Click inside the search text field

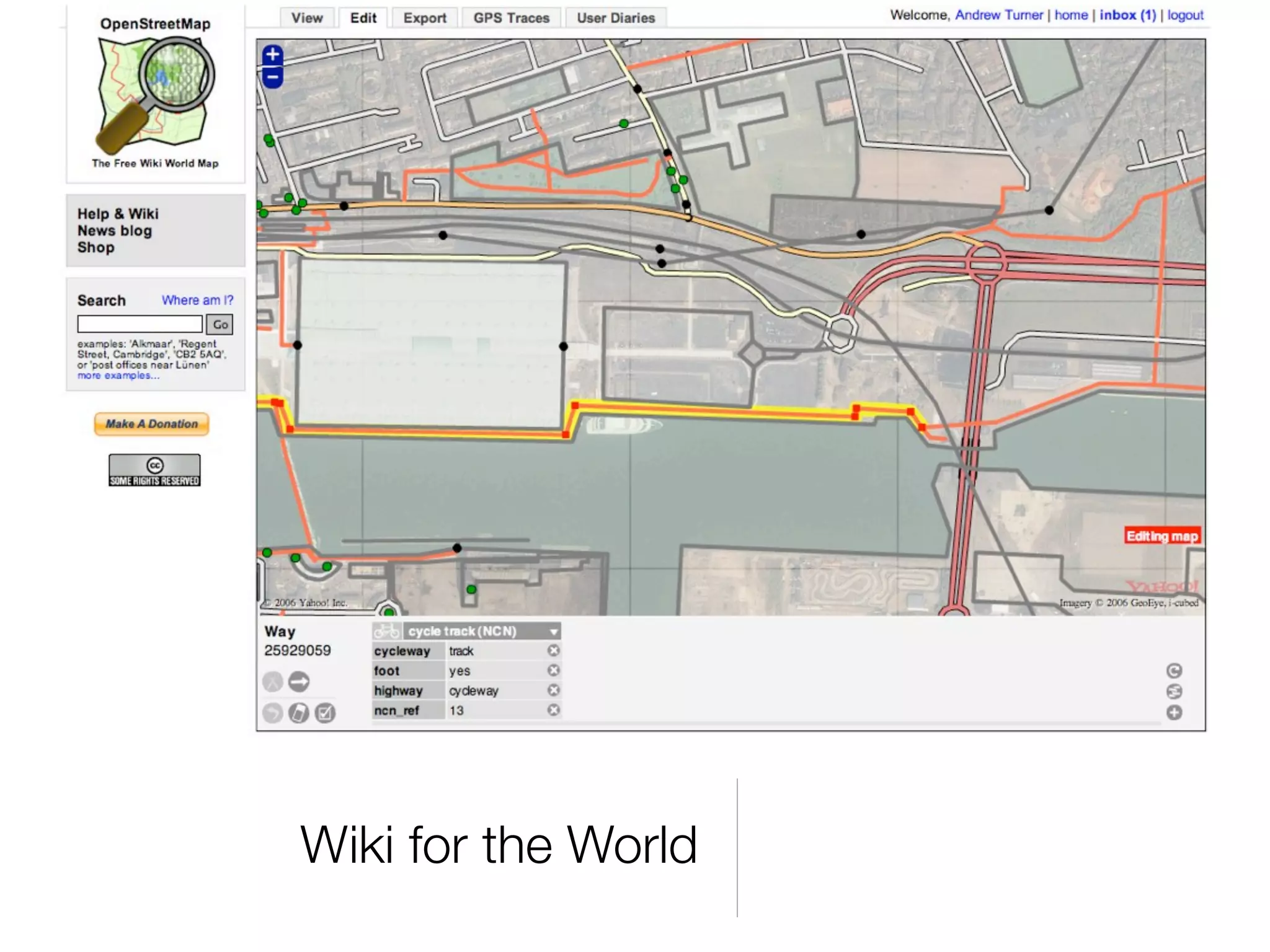[140, 324]
